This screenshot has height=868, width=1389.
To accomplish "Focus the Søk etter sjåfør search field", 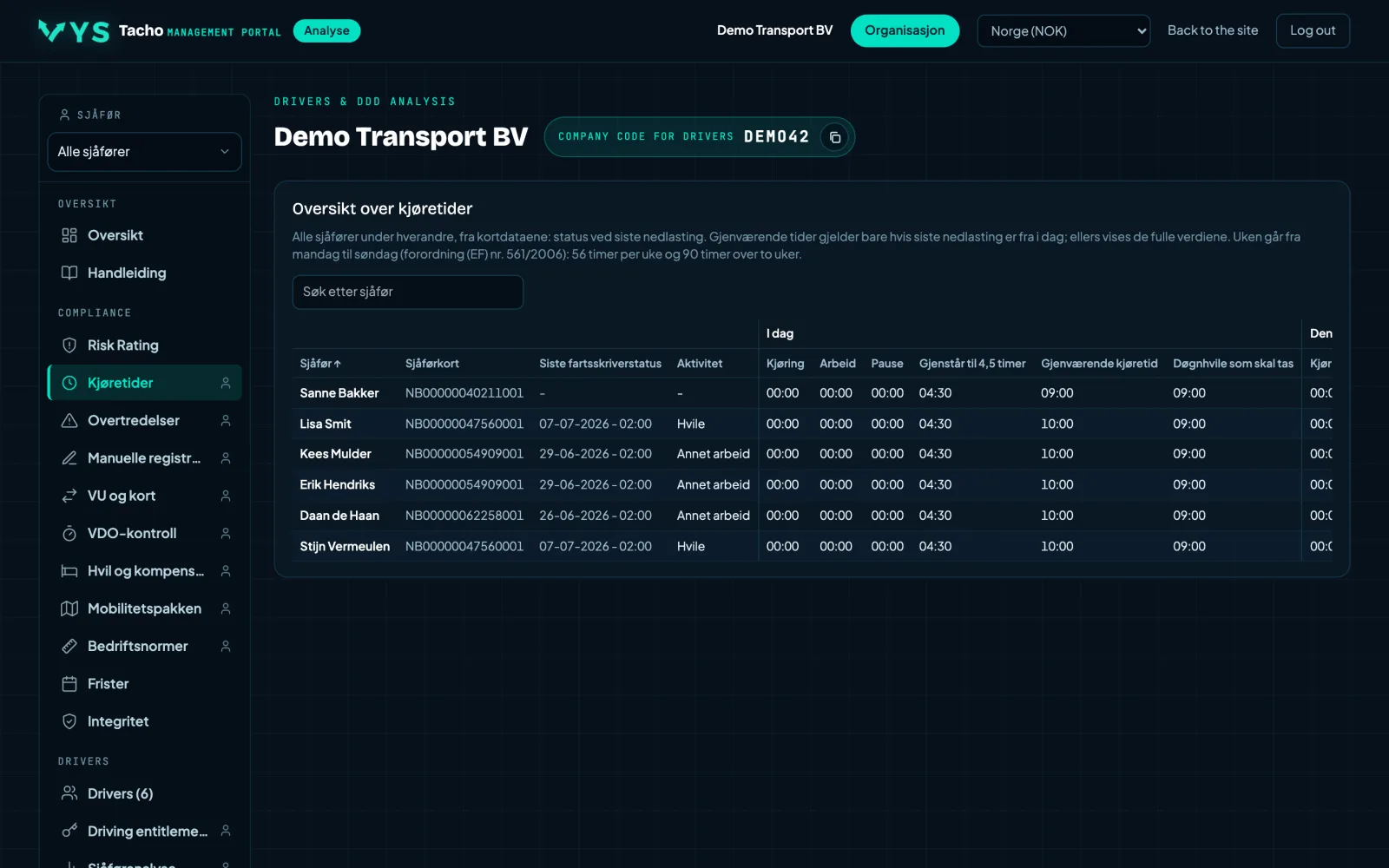I will (x=408, y=292).
